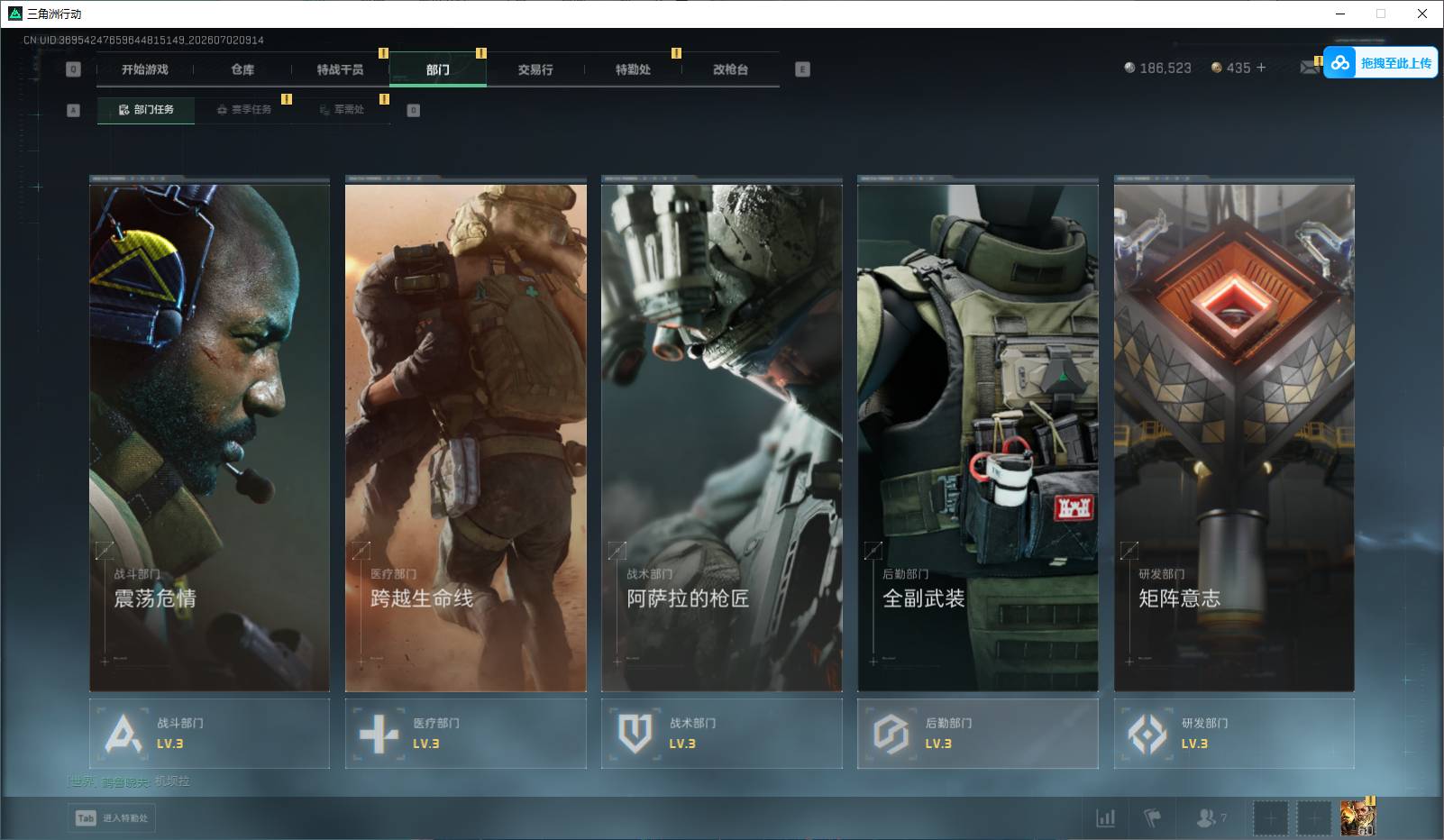Open the 赛季任务 sub-tab
1444x840 pixels.
pyautogui.click(x=243, y=110)
